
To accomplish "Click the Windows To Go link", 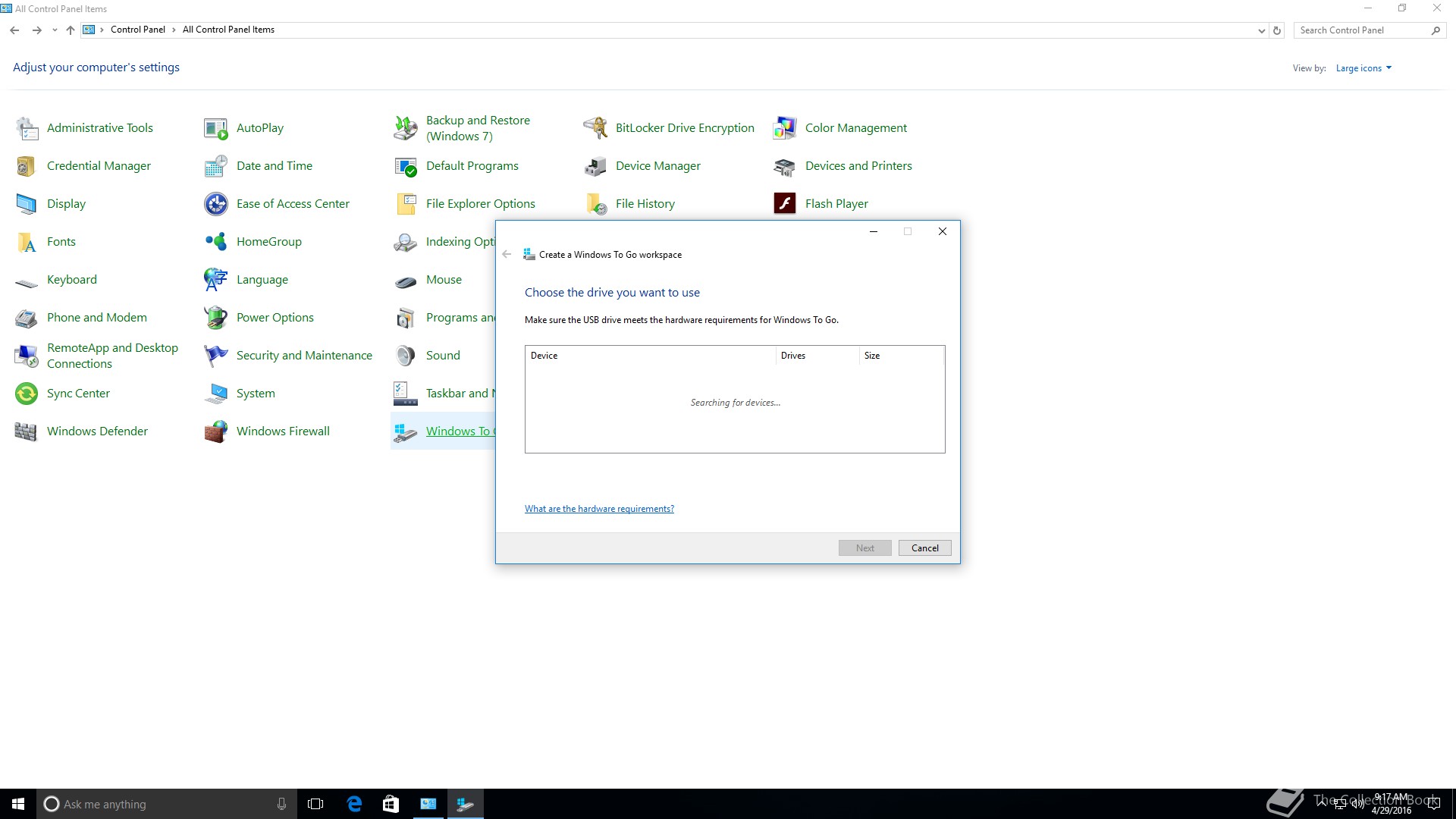I will click(460, 431).
